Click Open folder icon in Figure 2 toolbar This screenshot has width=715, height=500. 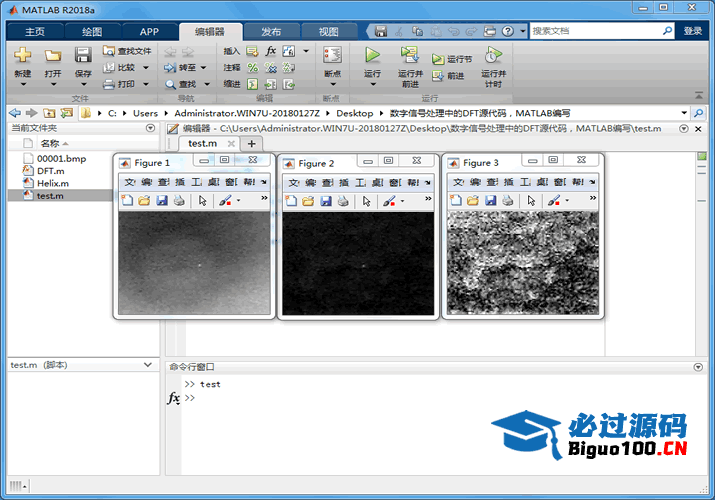coord(308,201)
